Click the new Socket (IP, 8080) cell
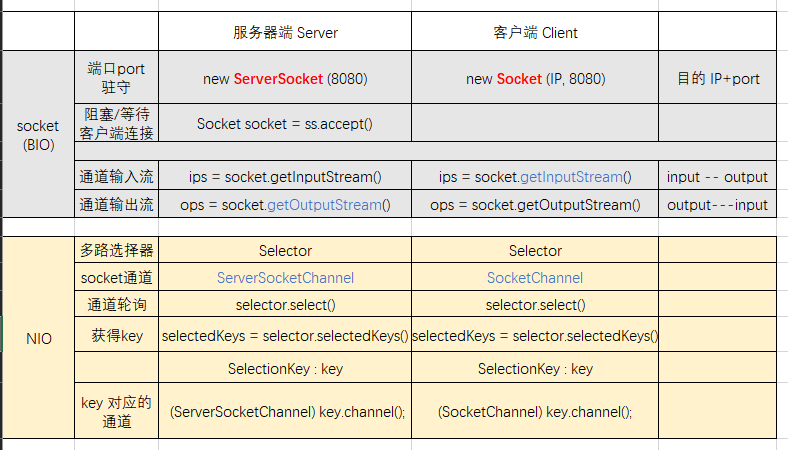 point(535,78)
